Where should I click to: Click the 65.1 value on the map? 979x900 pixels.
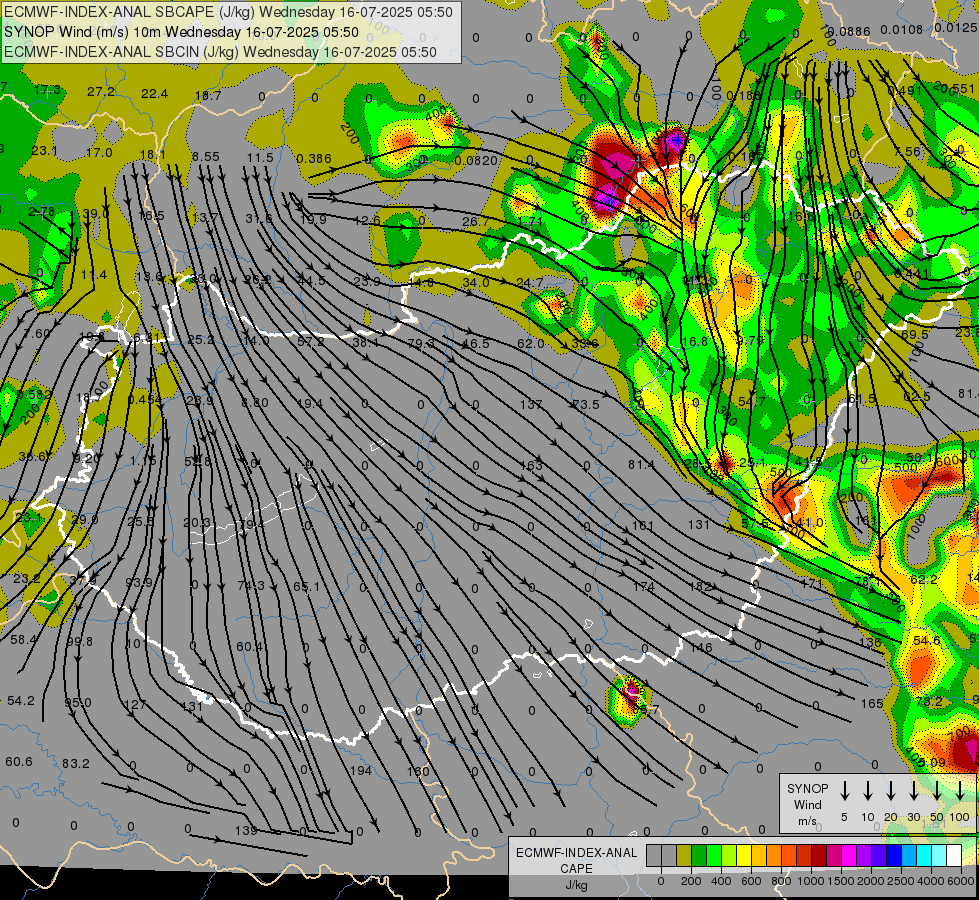tap(306, 586)
